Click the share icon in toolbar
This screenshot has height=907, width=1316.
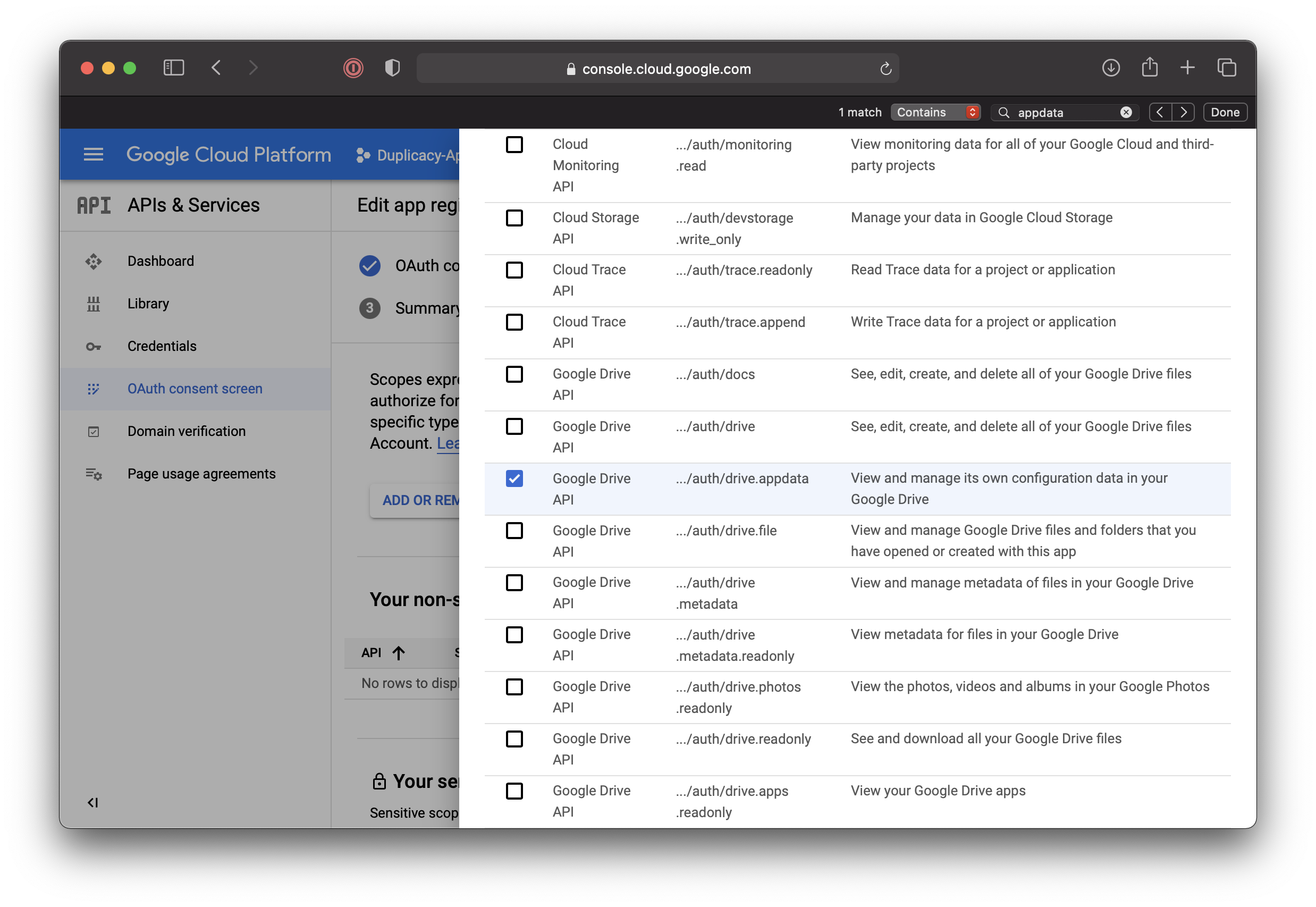click(1150, 68)
